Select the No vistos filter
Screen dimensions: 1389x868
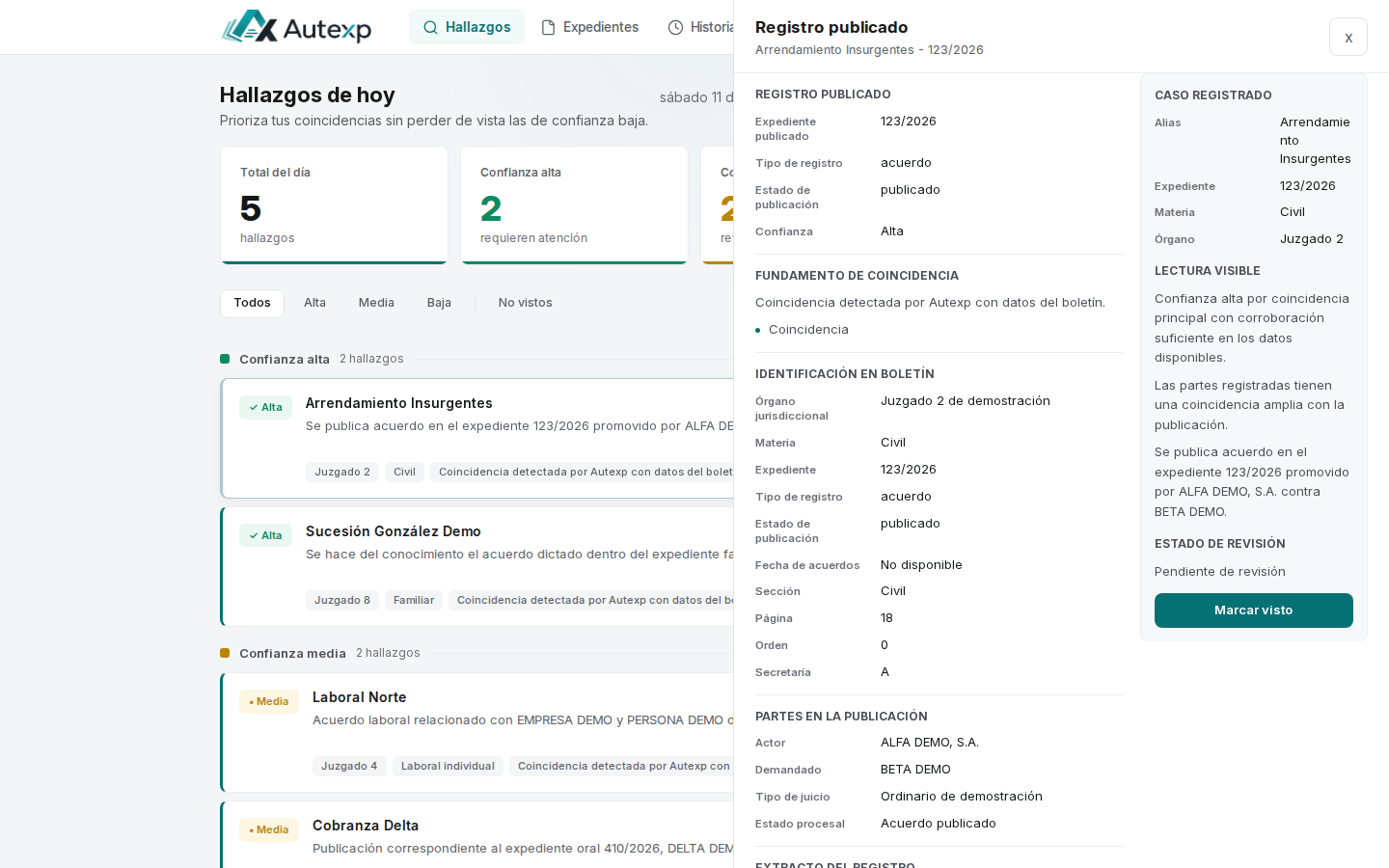525,303
